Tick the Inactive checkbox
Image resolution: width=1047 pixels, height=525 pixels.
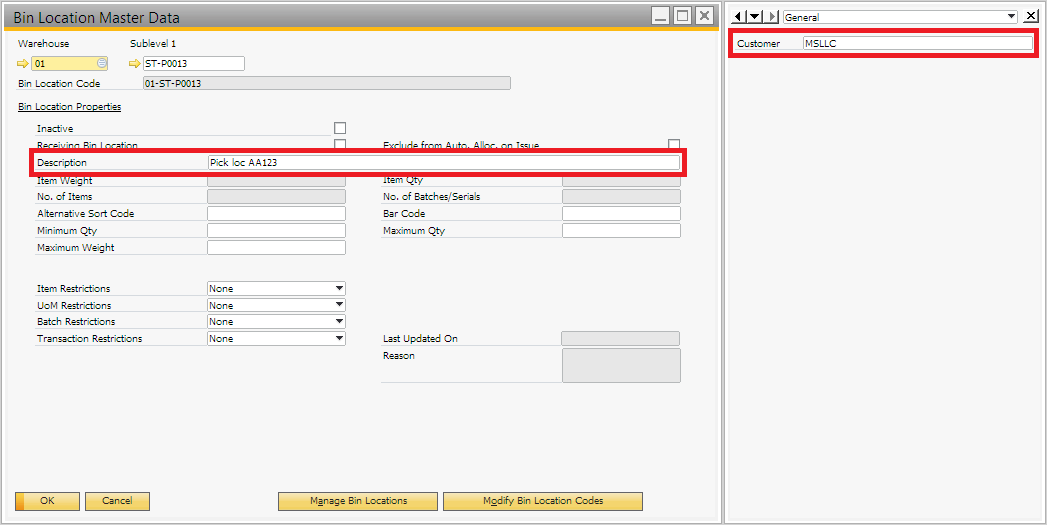click(340, 128)
